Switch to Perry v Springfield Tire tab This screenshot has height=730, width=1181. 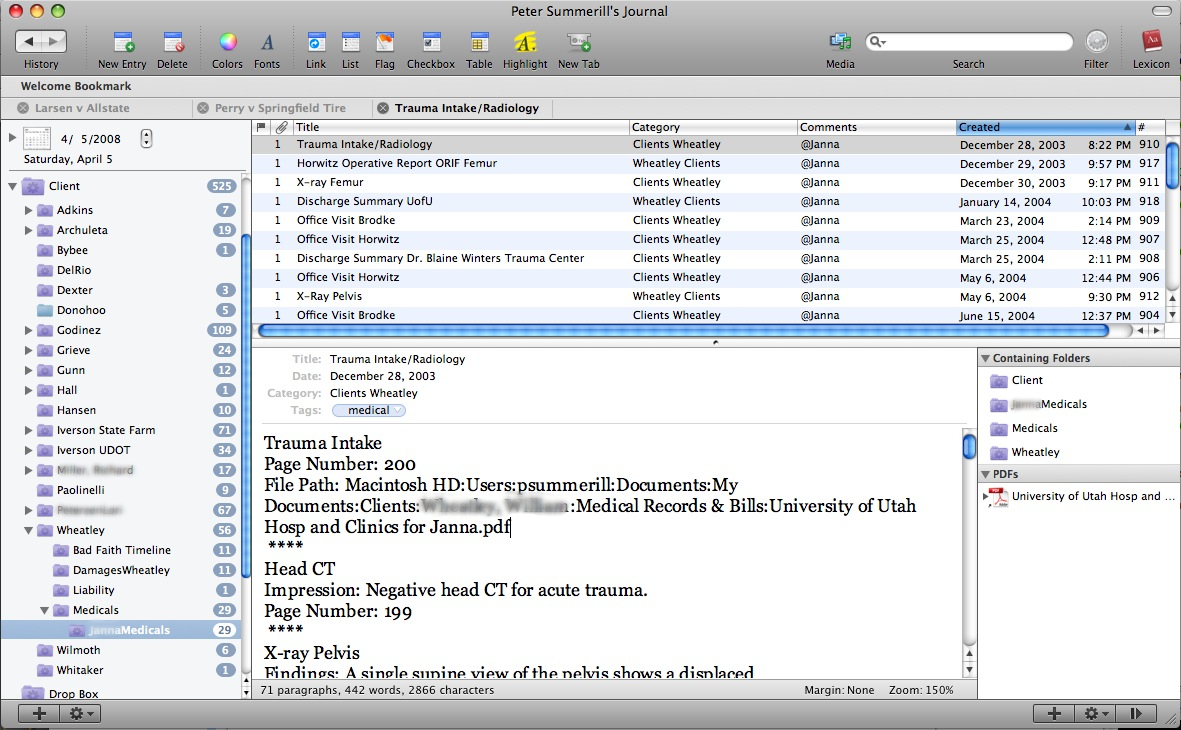280,108
